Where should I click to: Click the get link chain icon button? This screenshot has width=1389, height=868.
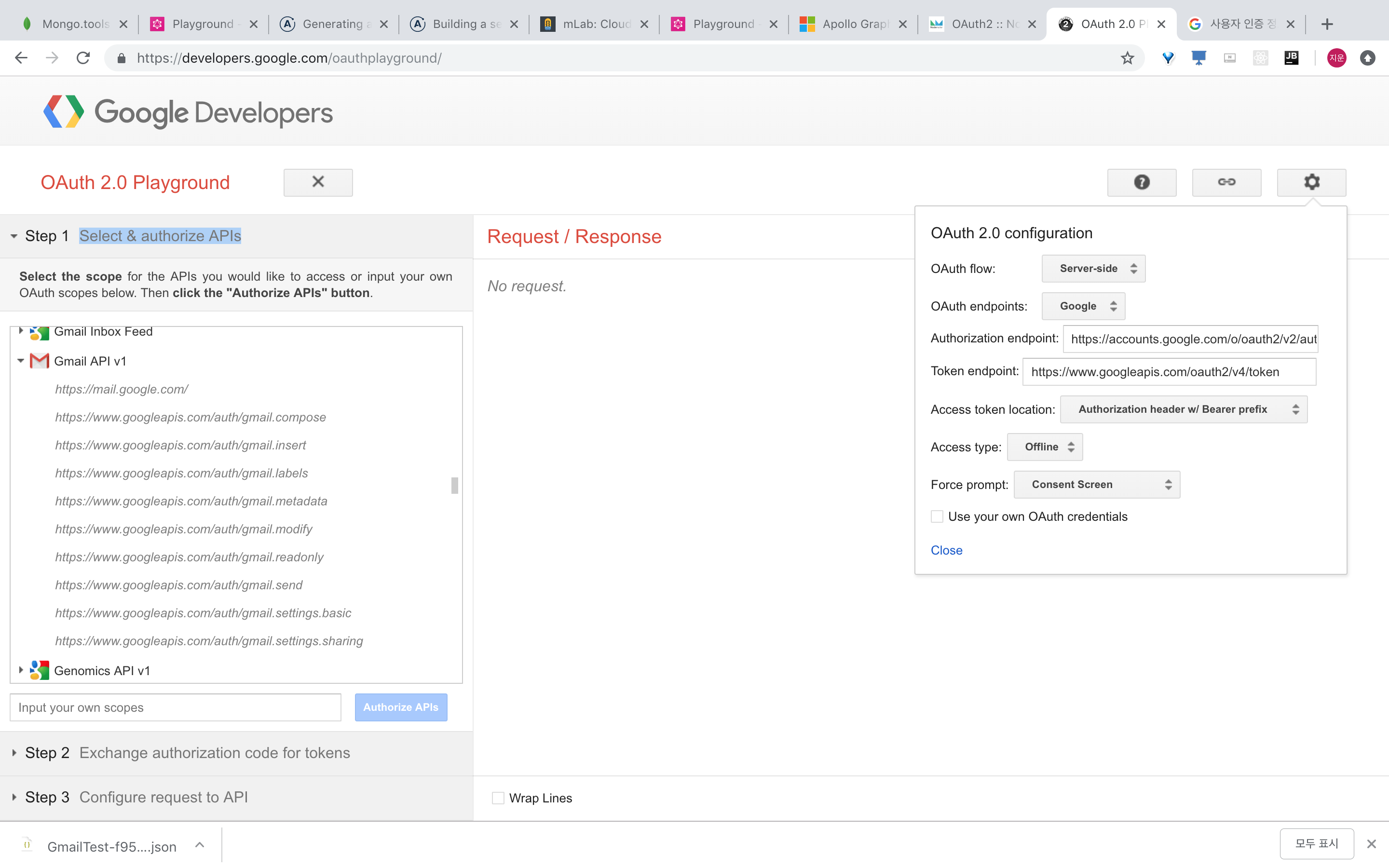pos(1226,182)
